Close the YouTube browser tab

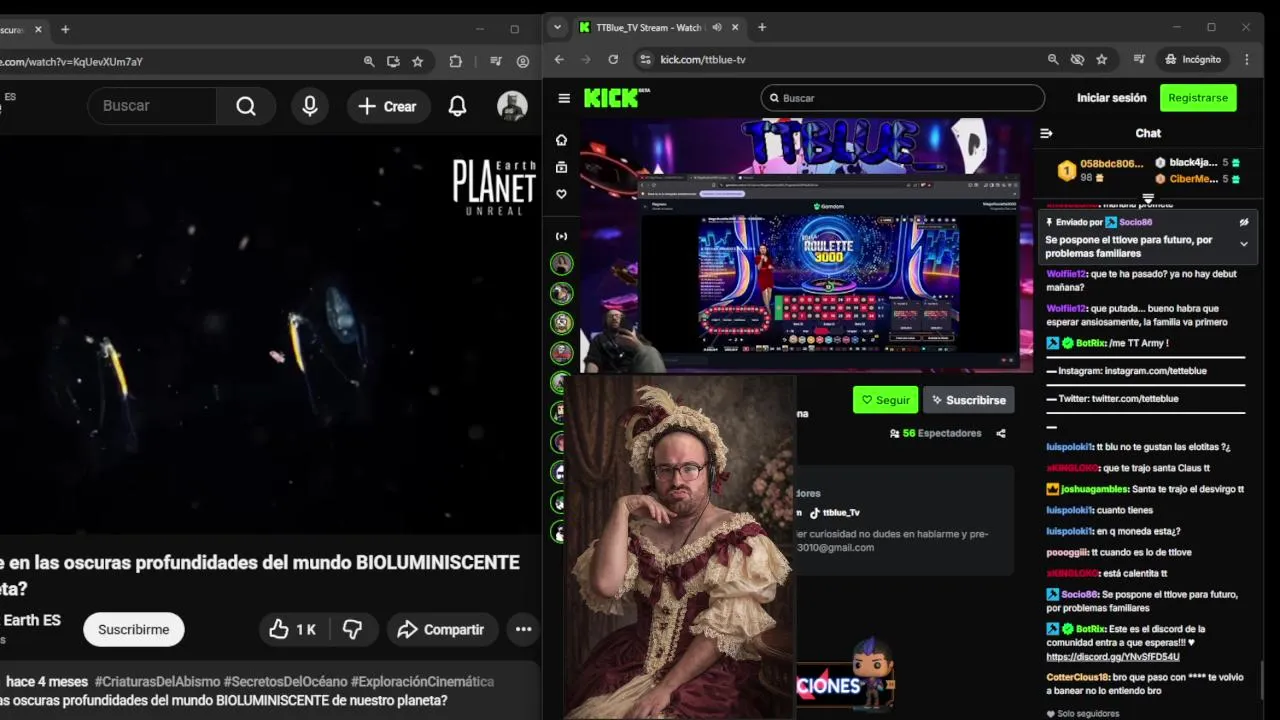pos(39,30)
